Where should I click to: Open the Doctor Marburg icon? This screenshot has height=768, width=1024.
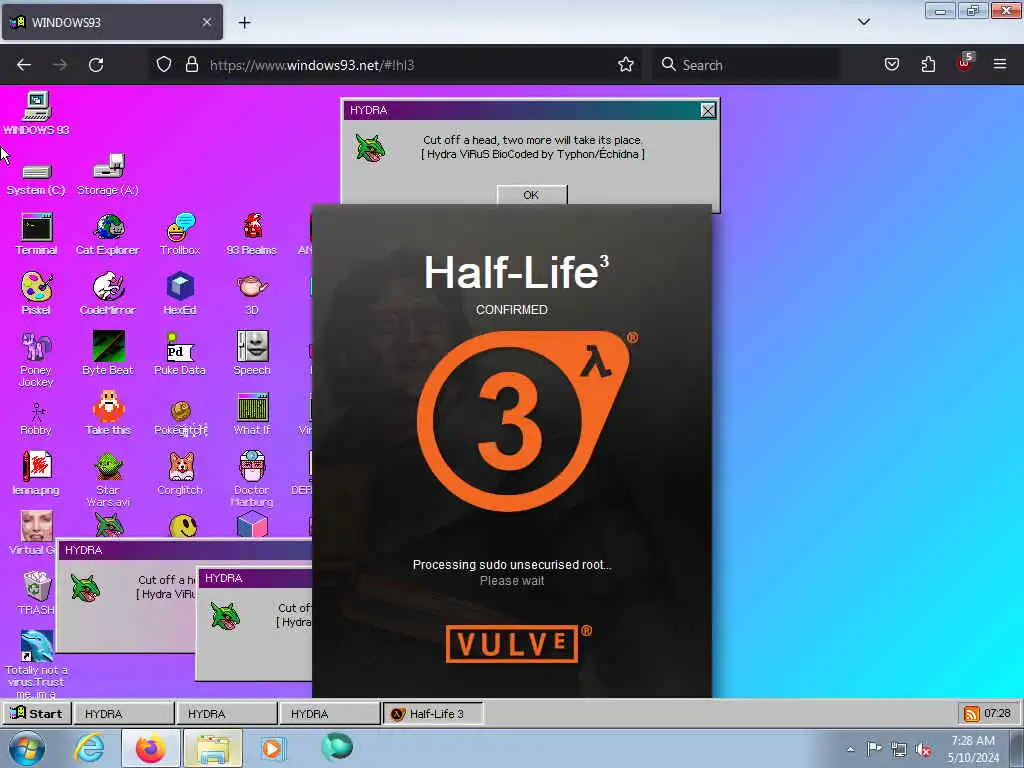click(x=252, y=479)
